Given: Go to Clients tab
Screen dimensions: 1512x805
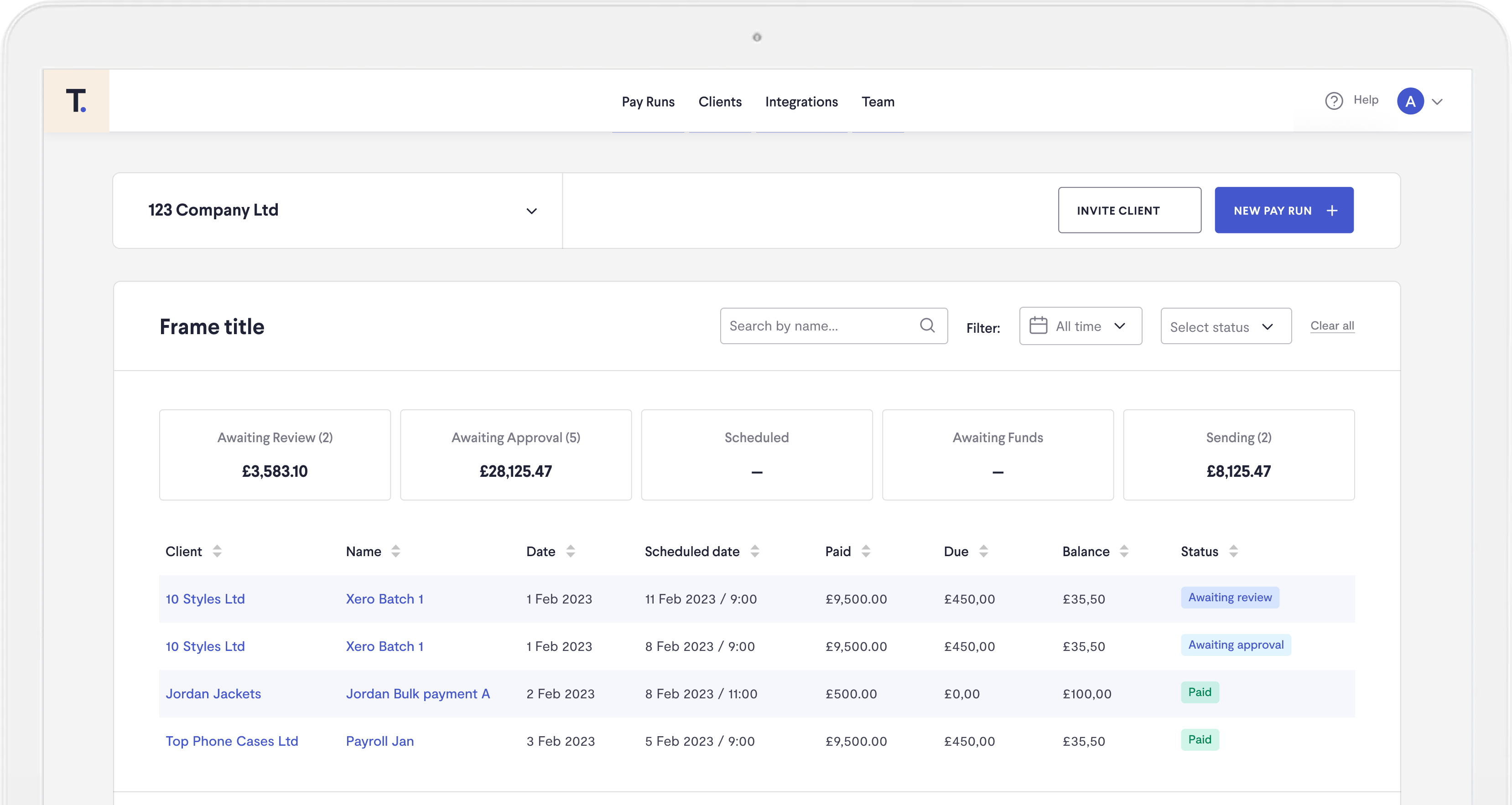Looking at the screenshot, I should pos(720,102).
